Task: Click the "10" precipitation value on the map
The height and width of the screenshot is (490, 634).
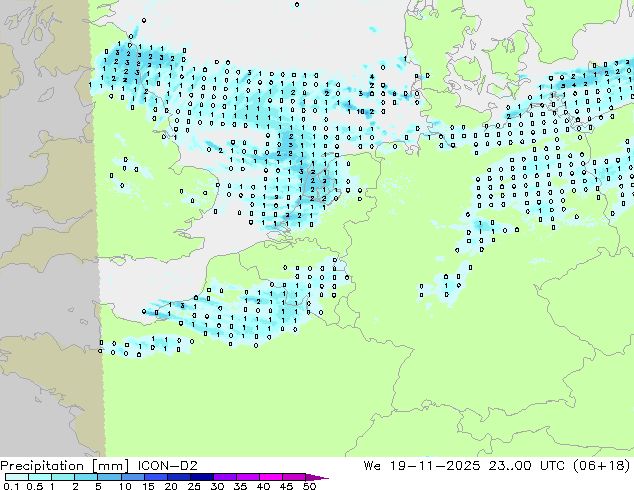Action: click(361, 111)
